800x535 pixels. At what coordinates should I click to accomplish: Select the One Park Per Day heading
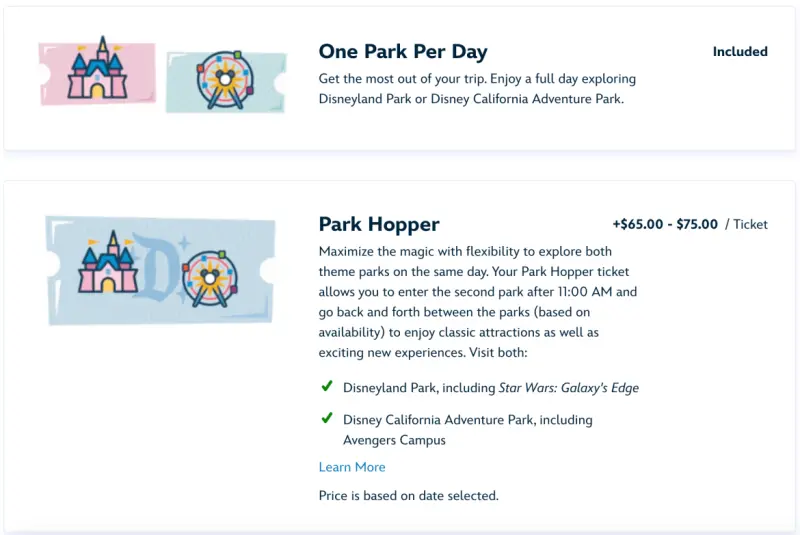point(403,52)
